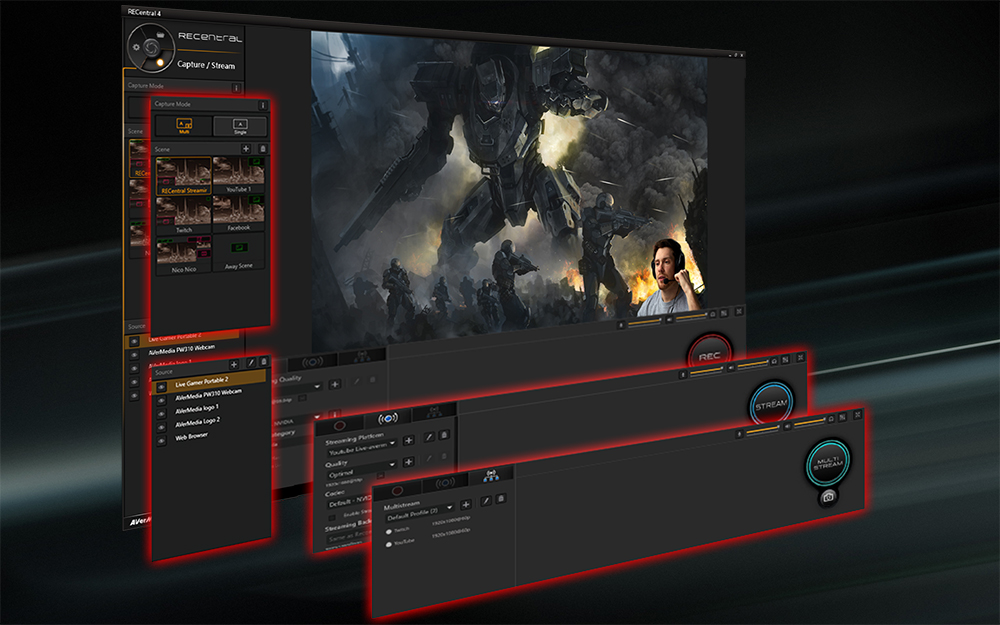Edit selected source with pencil icon
The height and width of the screenshot is (625, 1000).
(251, 362)
